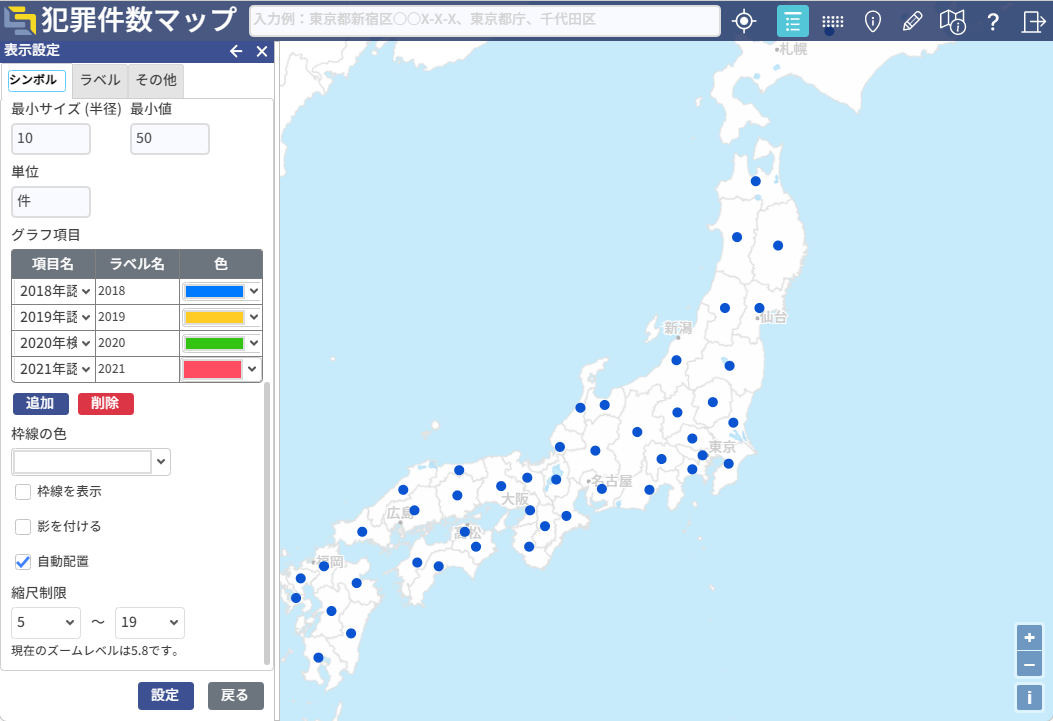Click the panel vertical scrollbar
The width and height of the screenshot is (1053, 721).
[267, 524]
